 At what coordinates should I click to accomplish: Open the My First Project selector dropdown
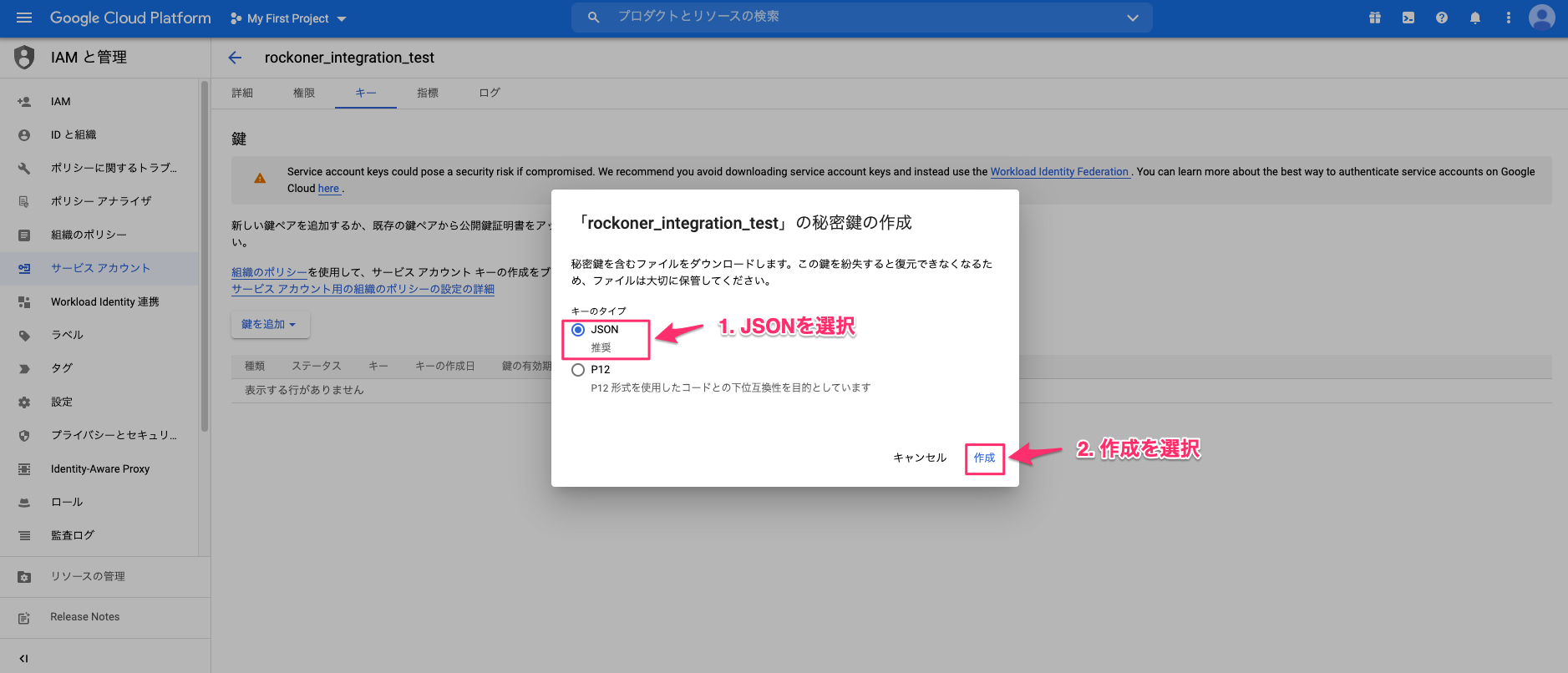(x=288, y=18)
